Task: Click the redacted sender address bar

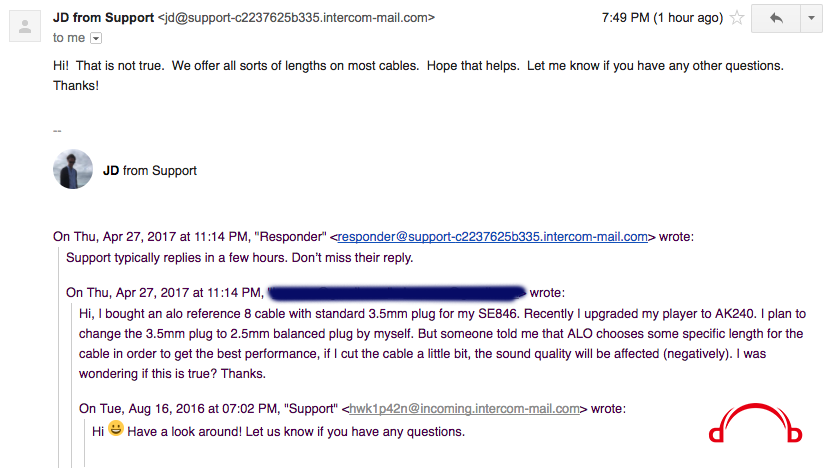Action: tap(397, 292)
